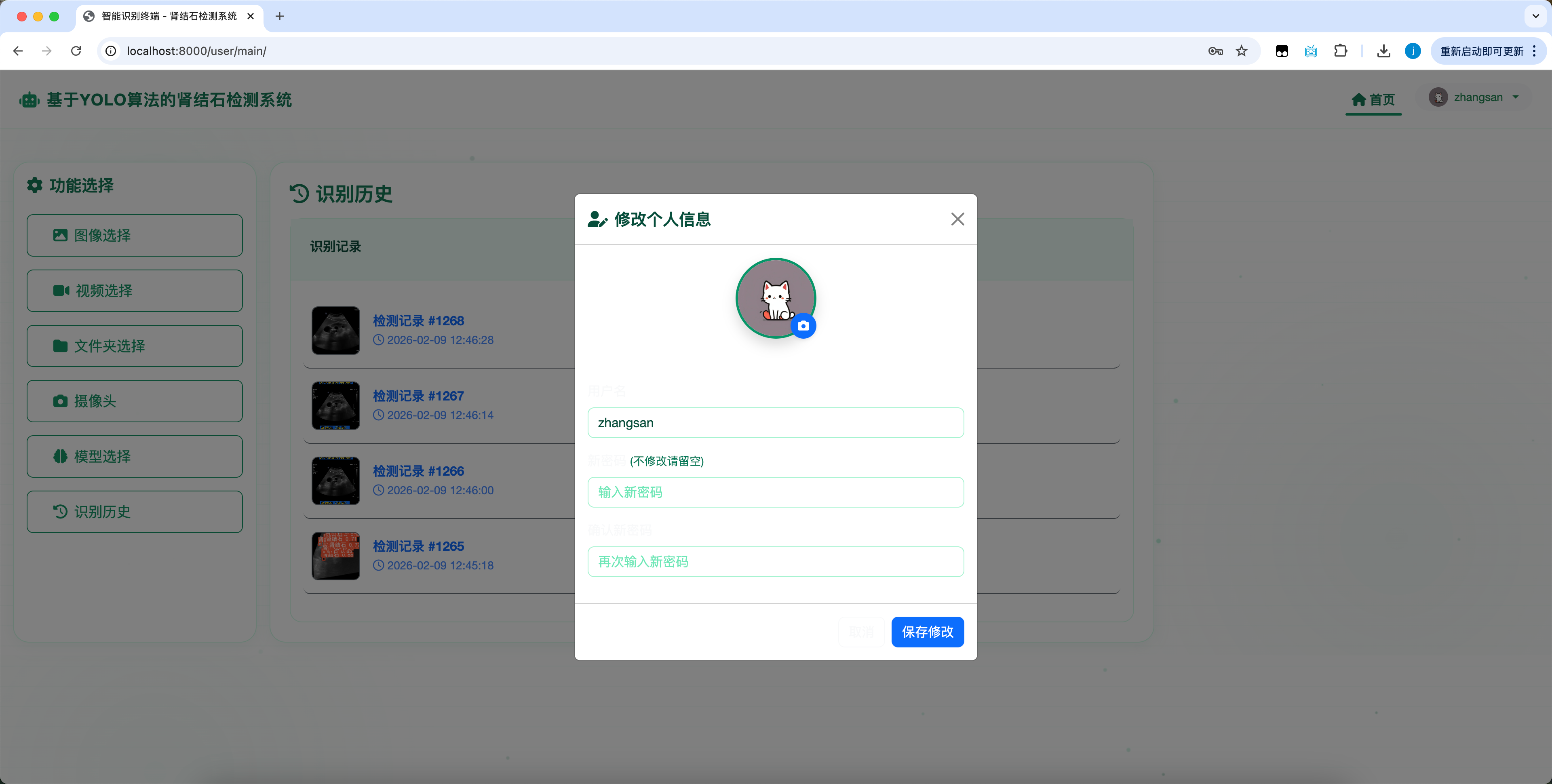The width and height of the screenshot is (1552, 784).
Task: Open the 文件夹选择 folder icon
Action: coord(60,345)
